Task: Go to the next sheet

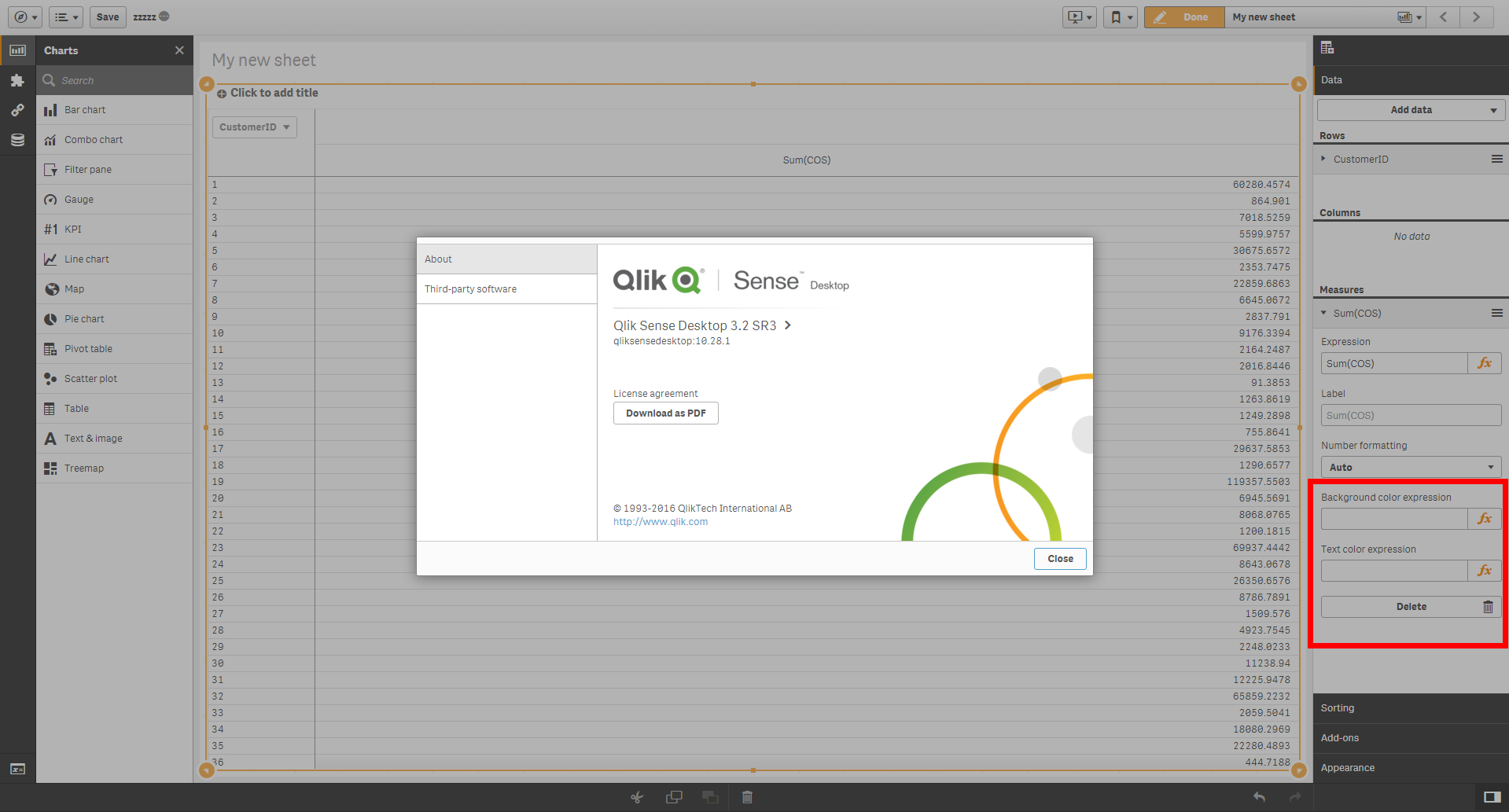Action: [x=1476, y=17]
